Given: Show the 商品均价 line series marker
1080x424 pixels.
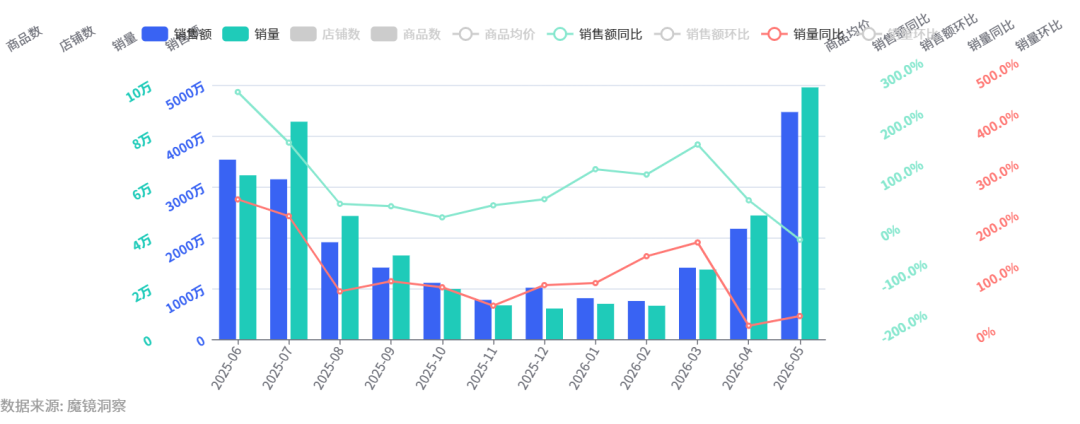Looking at the screenshot, I should (466, 33).
